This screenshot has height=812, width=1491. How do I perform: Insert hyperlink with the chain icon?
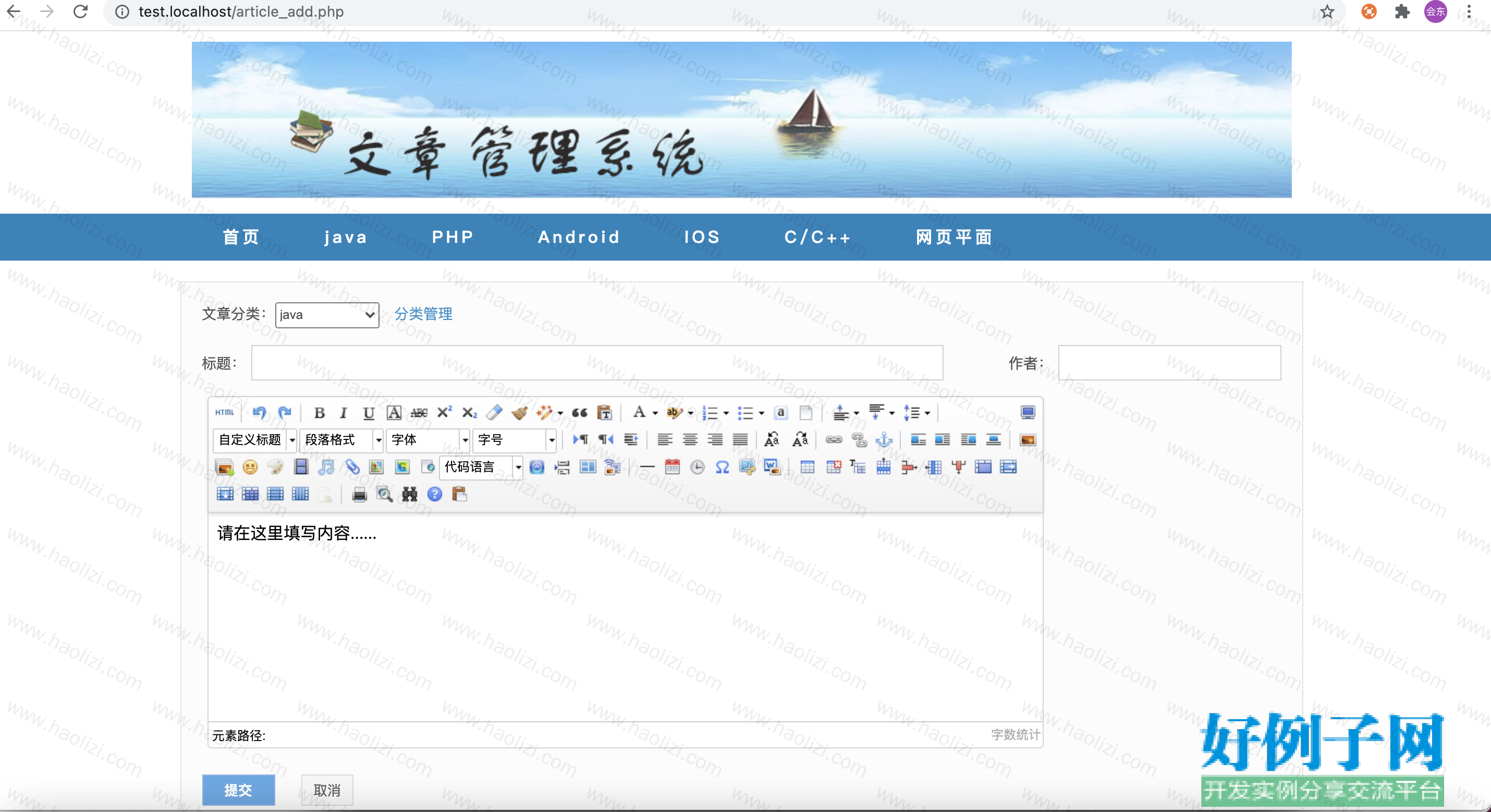(834, 440)
